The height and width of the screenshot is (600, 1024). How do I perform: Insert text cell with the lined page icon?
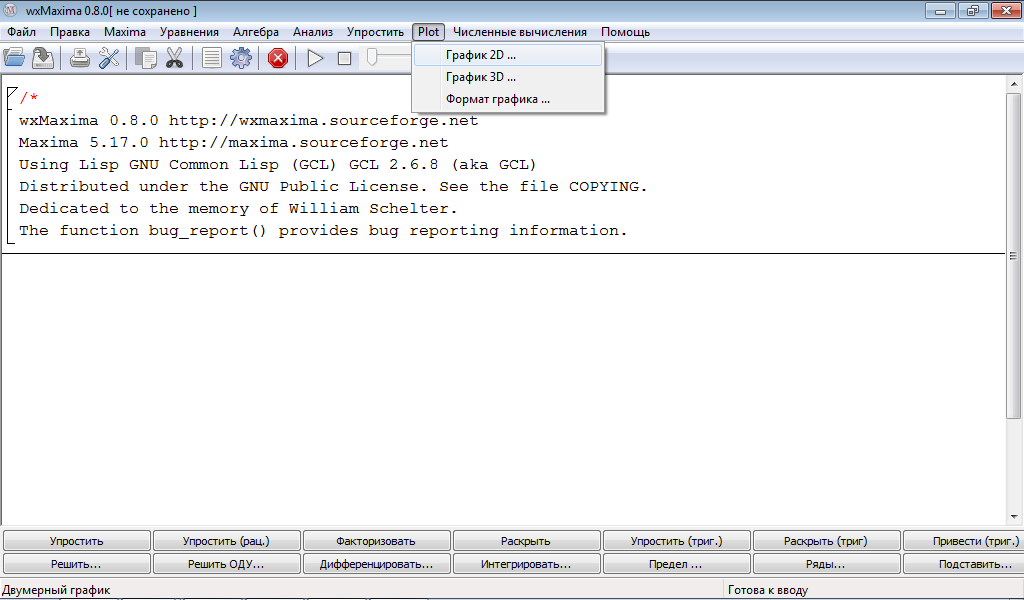point(212,58)
